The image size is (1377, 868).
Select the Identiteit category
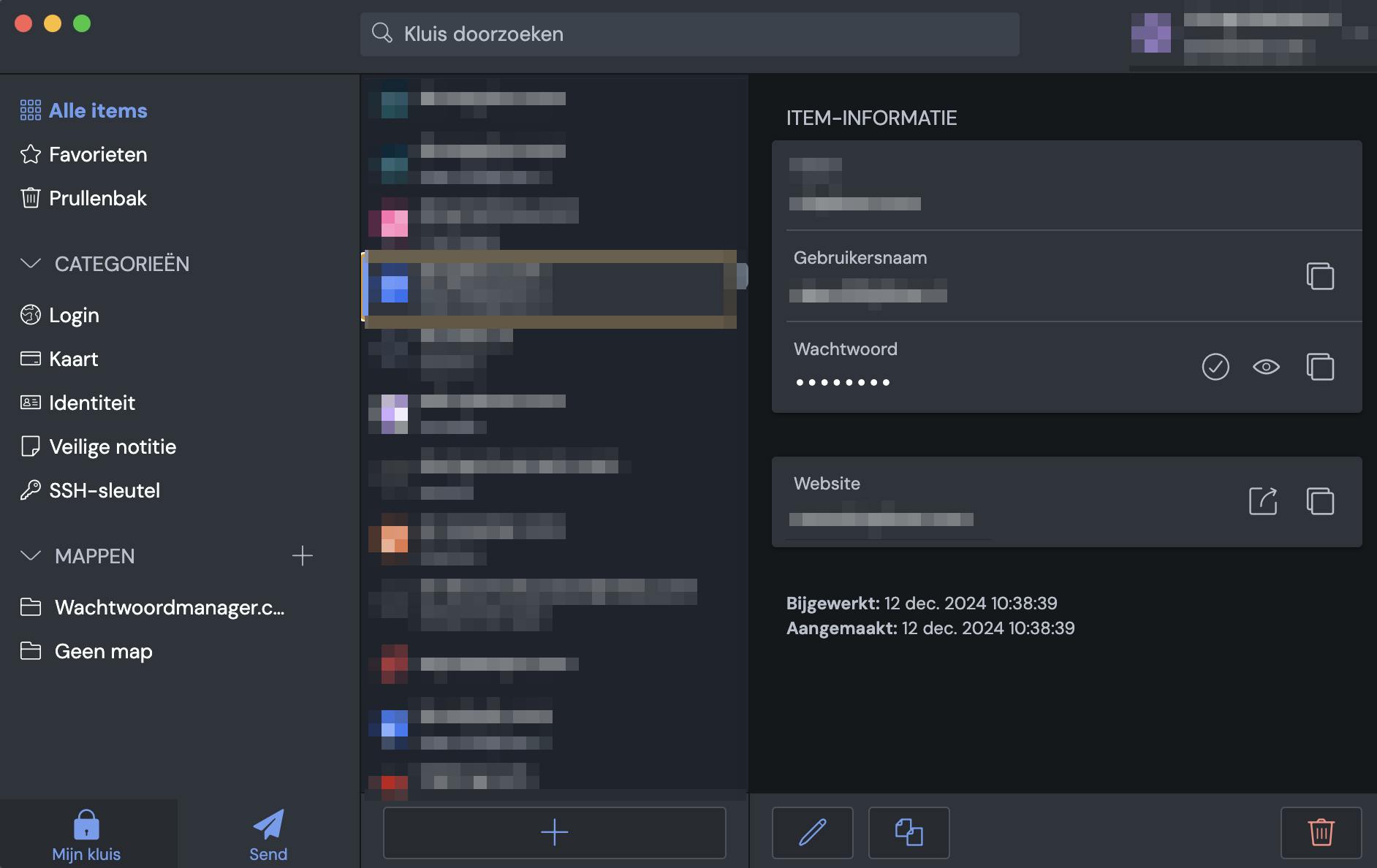pos(91,403)
